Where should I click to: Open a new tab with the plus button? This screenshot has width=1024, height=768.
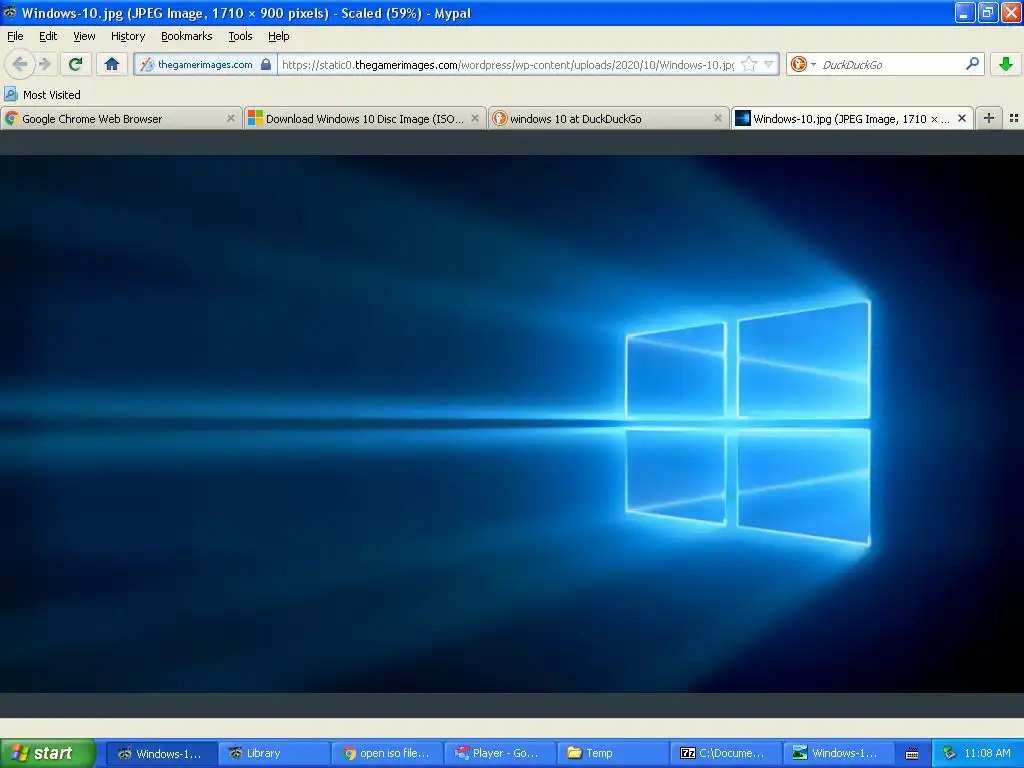pos(989,118)
